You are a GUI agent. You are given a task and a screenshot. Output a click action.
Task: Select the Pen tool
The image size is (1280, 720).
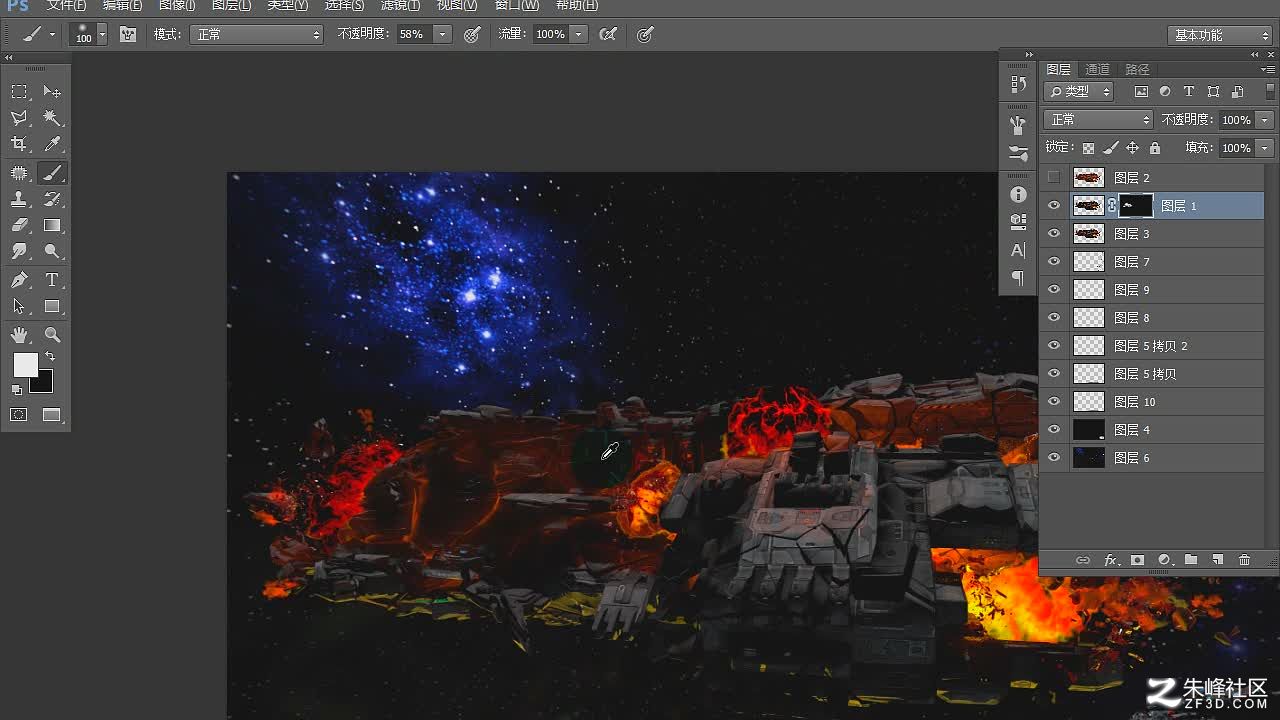pyautogui.click(x=19, y=280)
